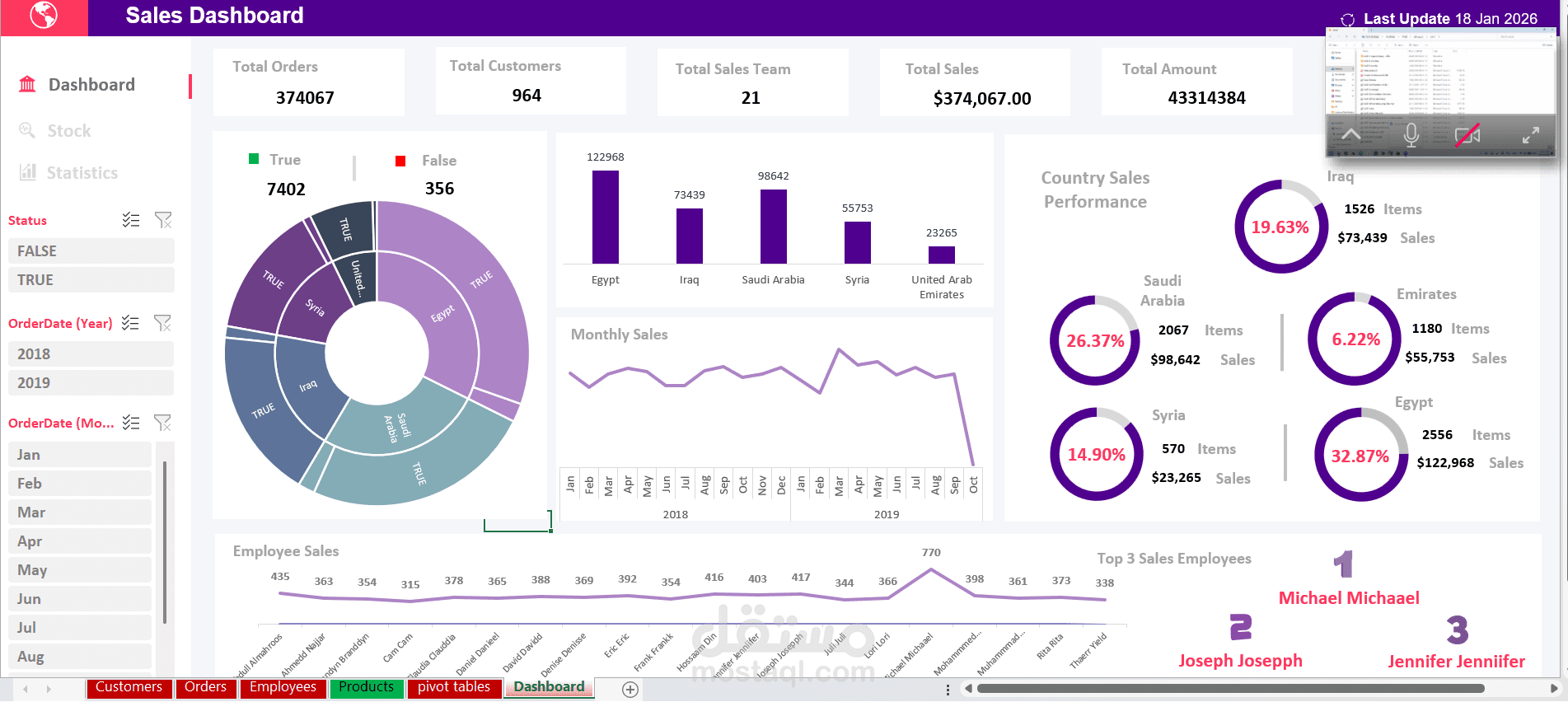Screen dimensions: 1568x702
Task: Select Jul in month slicer
Action: 80,627
